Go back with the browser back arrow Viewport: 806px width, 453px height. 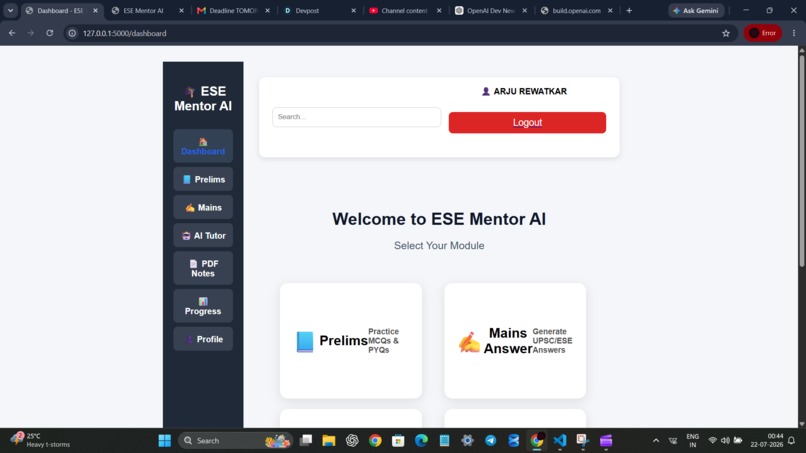click(x=12, y=33)
